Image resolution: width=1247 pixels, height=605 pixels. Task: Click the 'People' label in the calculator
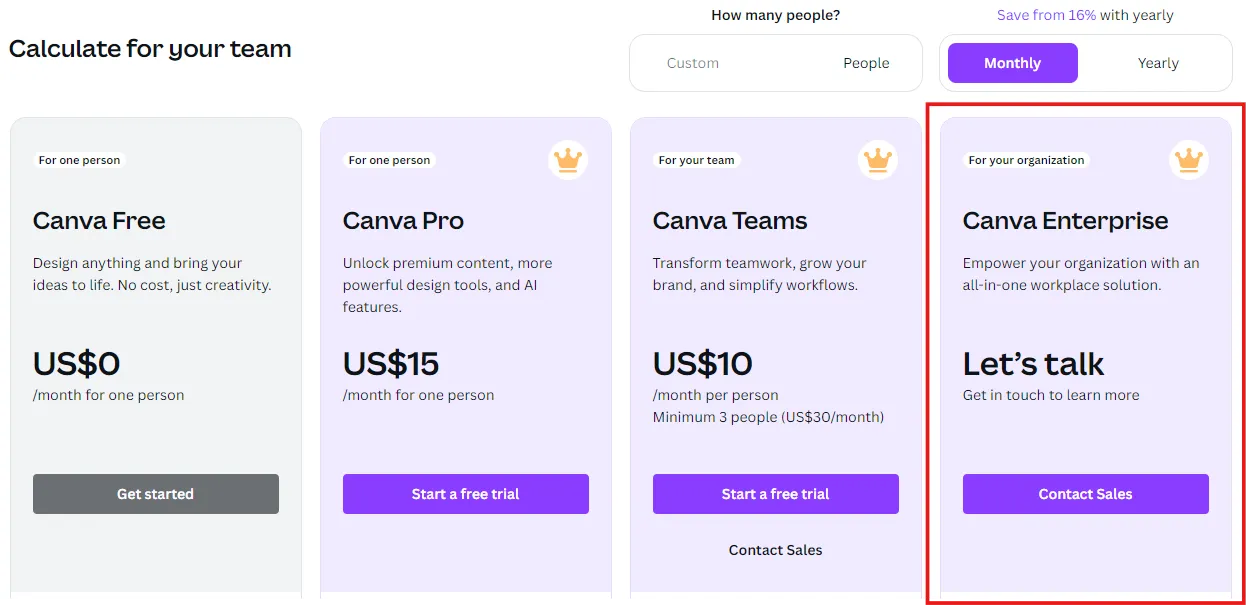pos(866,62)
